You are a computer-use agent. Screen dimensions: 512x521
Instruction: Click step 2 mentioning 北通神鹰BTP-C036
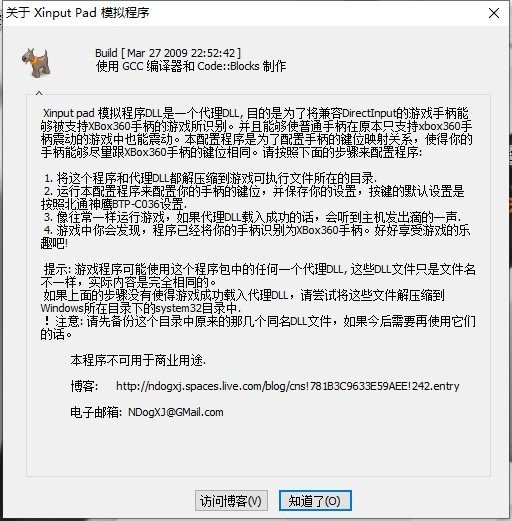[252, 198]
